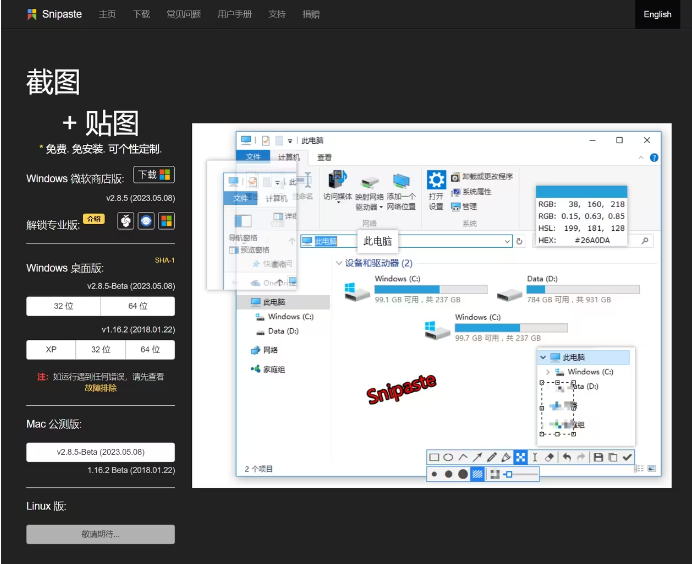Click the Linux 敬请期待 button
This screenshot has width=692, height=564.
click(101, 534)
